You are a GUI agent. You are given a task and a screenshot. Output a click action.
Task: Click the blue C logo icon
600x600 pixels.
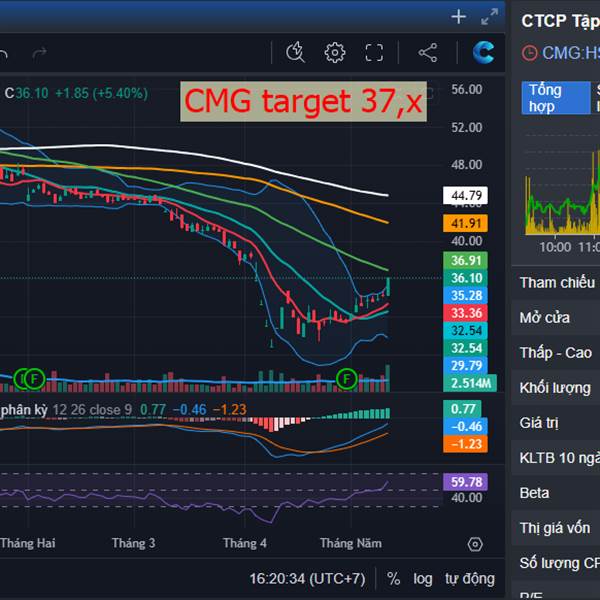[x=483, y=52]
